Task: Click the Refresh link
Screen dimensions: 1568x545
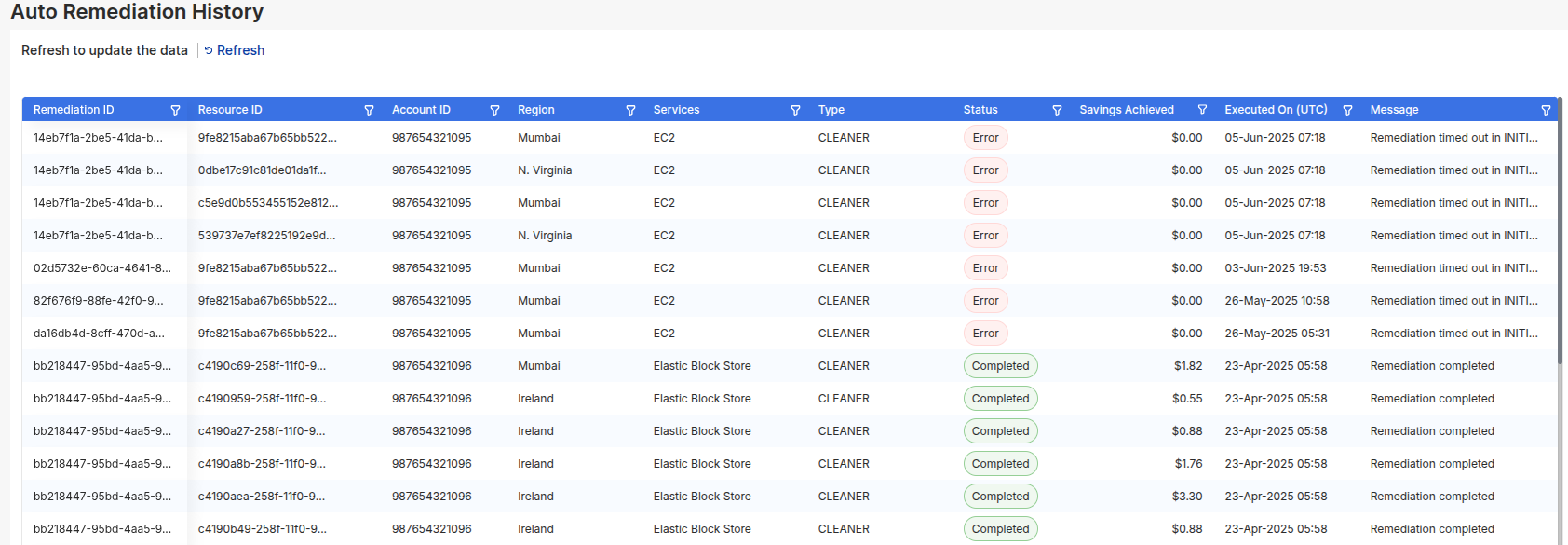Action: coord(235,50)
